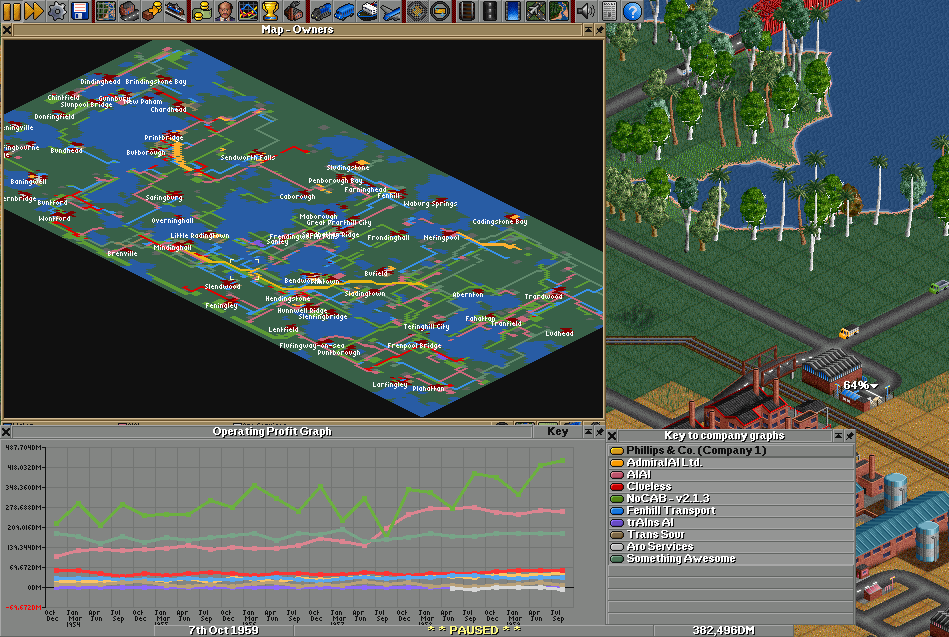This screenshot has width=949, height=637.
Task: Open waterways construction toolbar icon
Action: [x=512, y=11]
